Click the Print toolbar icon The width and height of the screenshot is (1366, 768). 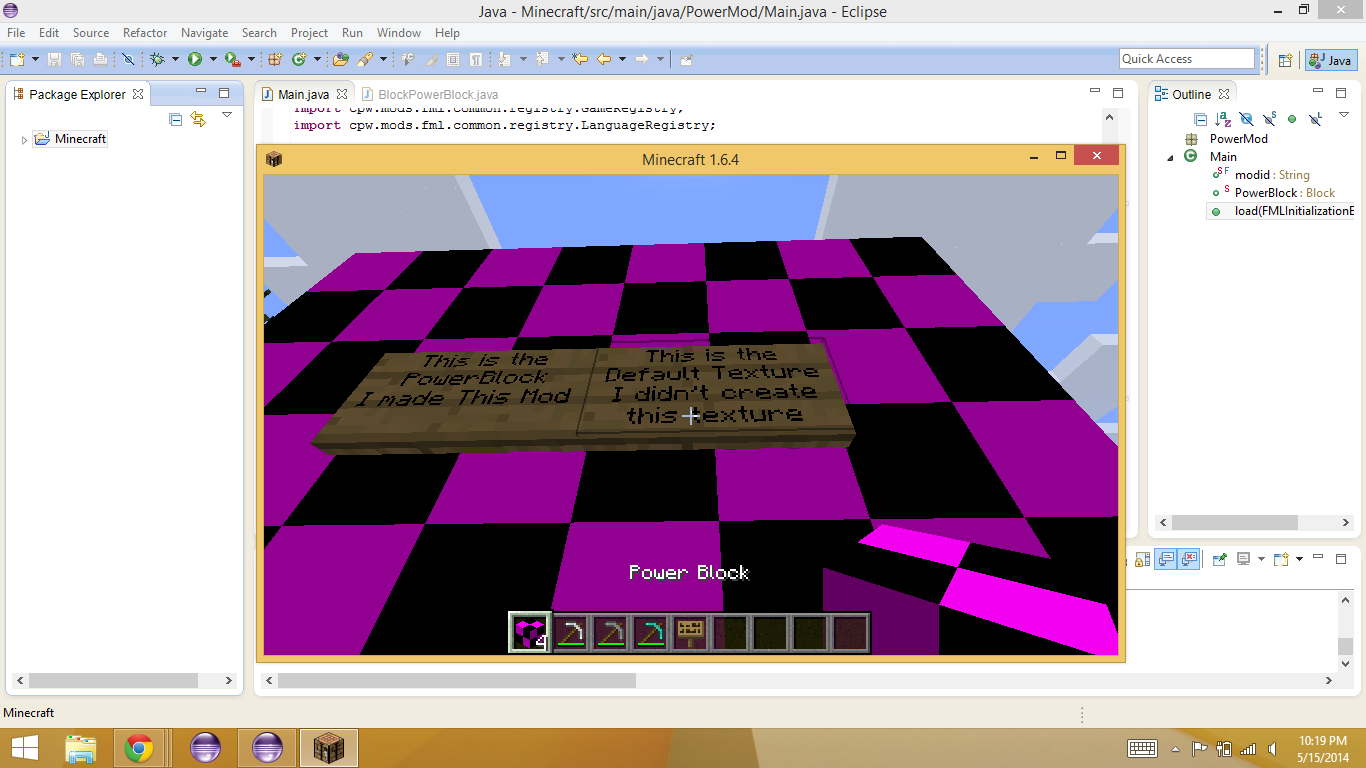[x=100, y=59]
